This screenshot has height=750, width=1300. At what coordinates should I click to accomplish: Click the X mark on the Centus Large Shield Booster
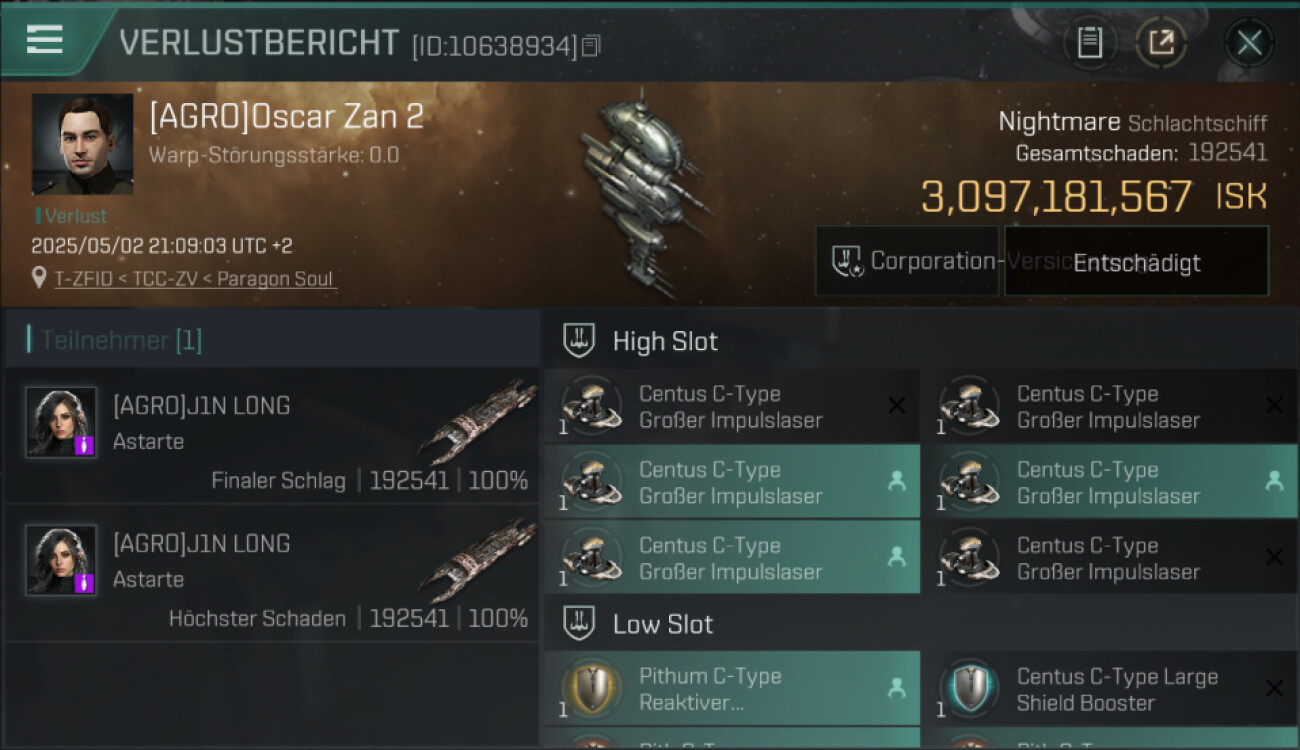[x=1274, y=688]
